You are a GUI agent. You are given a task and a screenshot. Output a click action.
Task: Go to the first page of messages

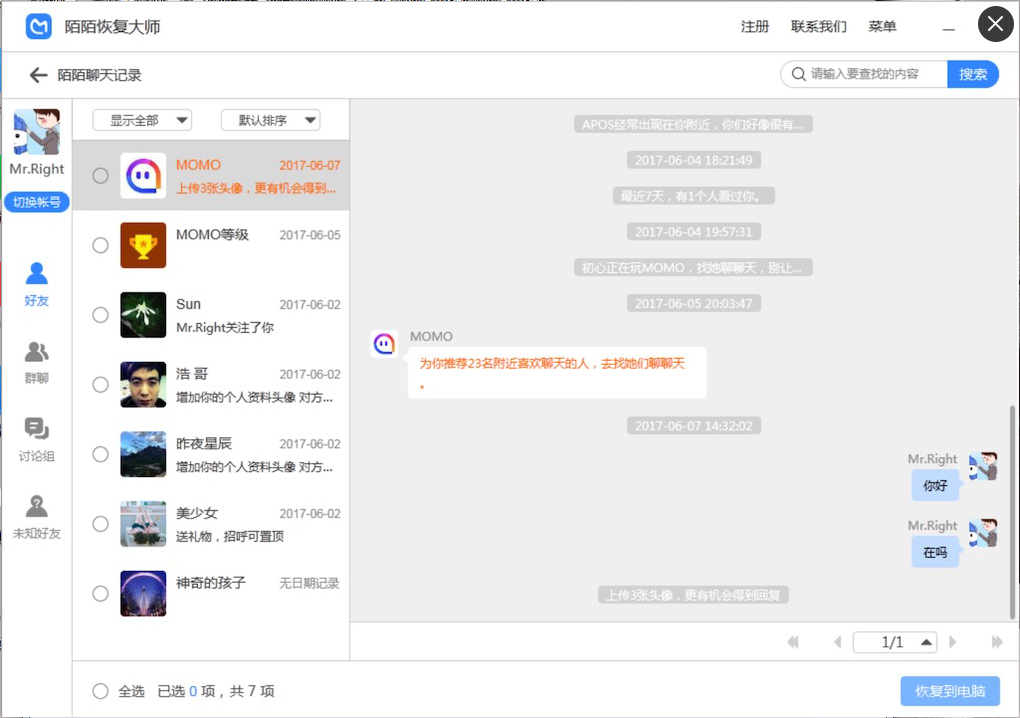pos(794,642)
